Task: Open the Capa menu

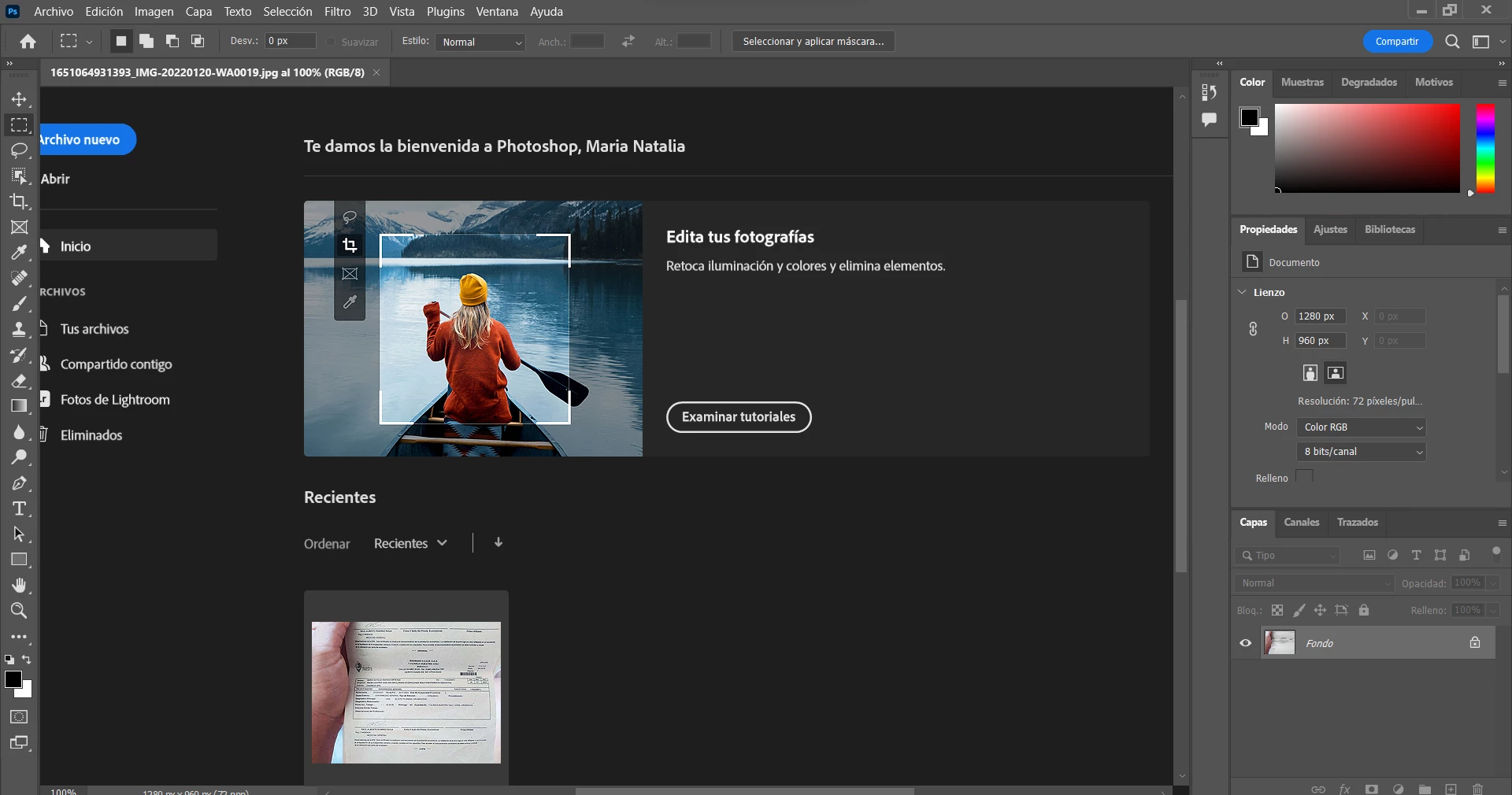Action: [198, 12]
